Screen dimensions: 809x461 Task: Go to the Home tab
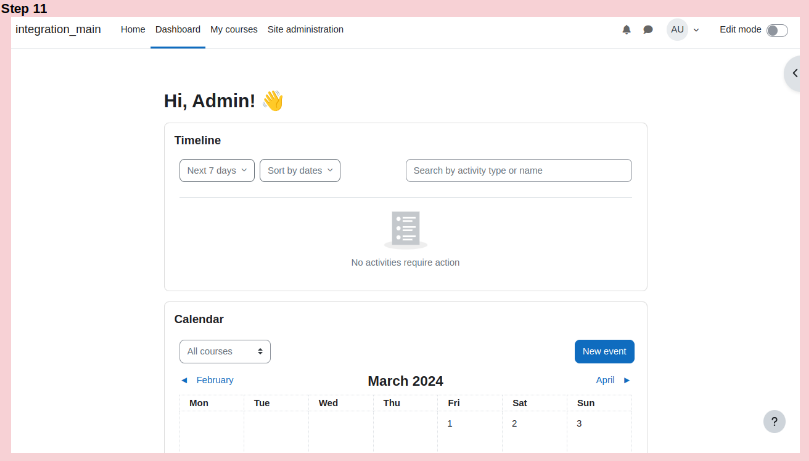pyautogui.click(x=133, y=30)
